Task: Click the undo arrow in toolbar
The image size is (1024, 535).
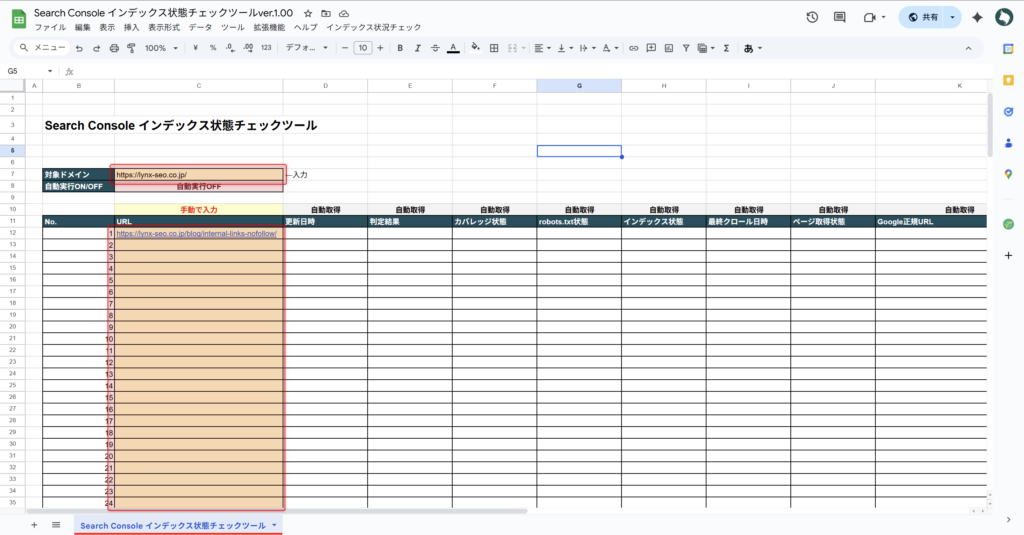Action: pyautogui.click(x=79, y=48)
